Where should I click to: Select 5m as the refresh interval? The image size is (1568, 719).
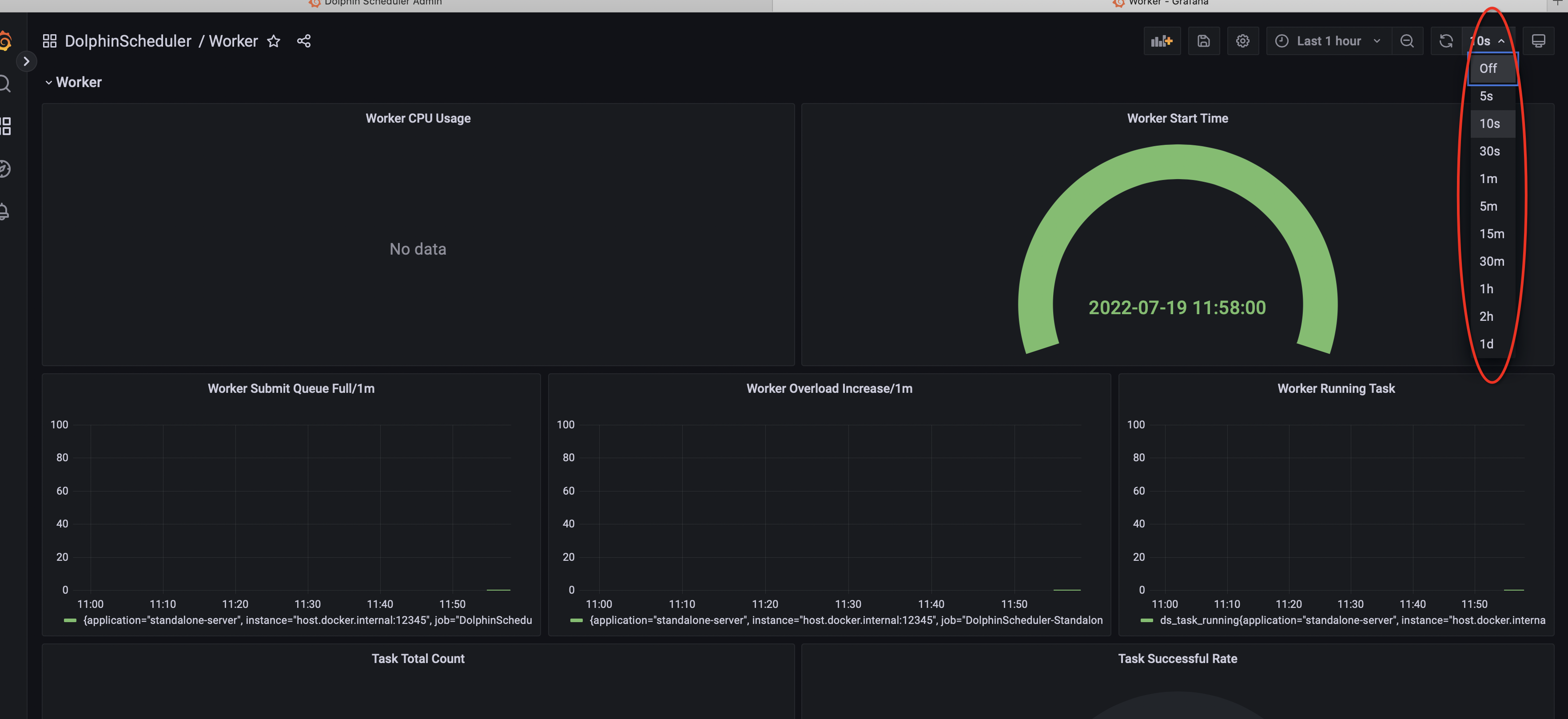point(1488,206)
